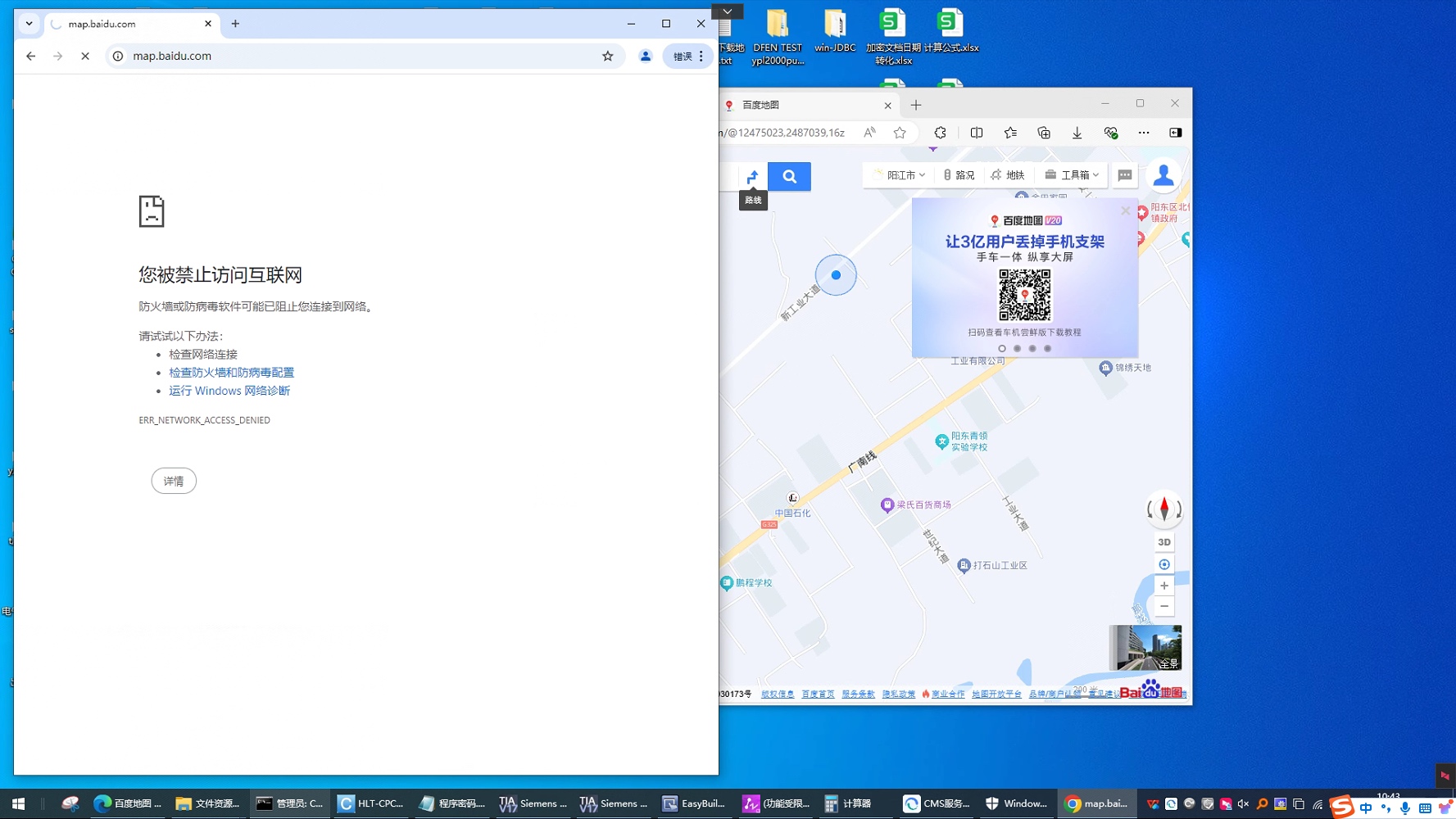Open the Chrome profile icon
1456x819 pixels.
(x=646, y=56)
